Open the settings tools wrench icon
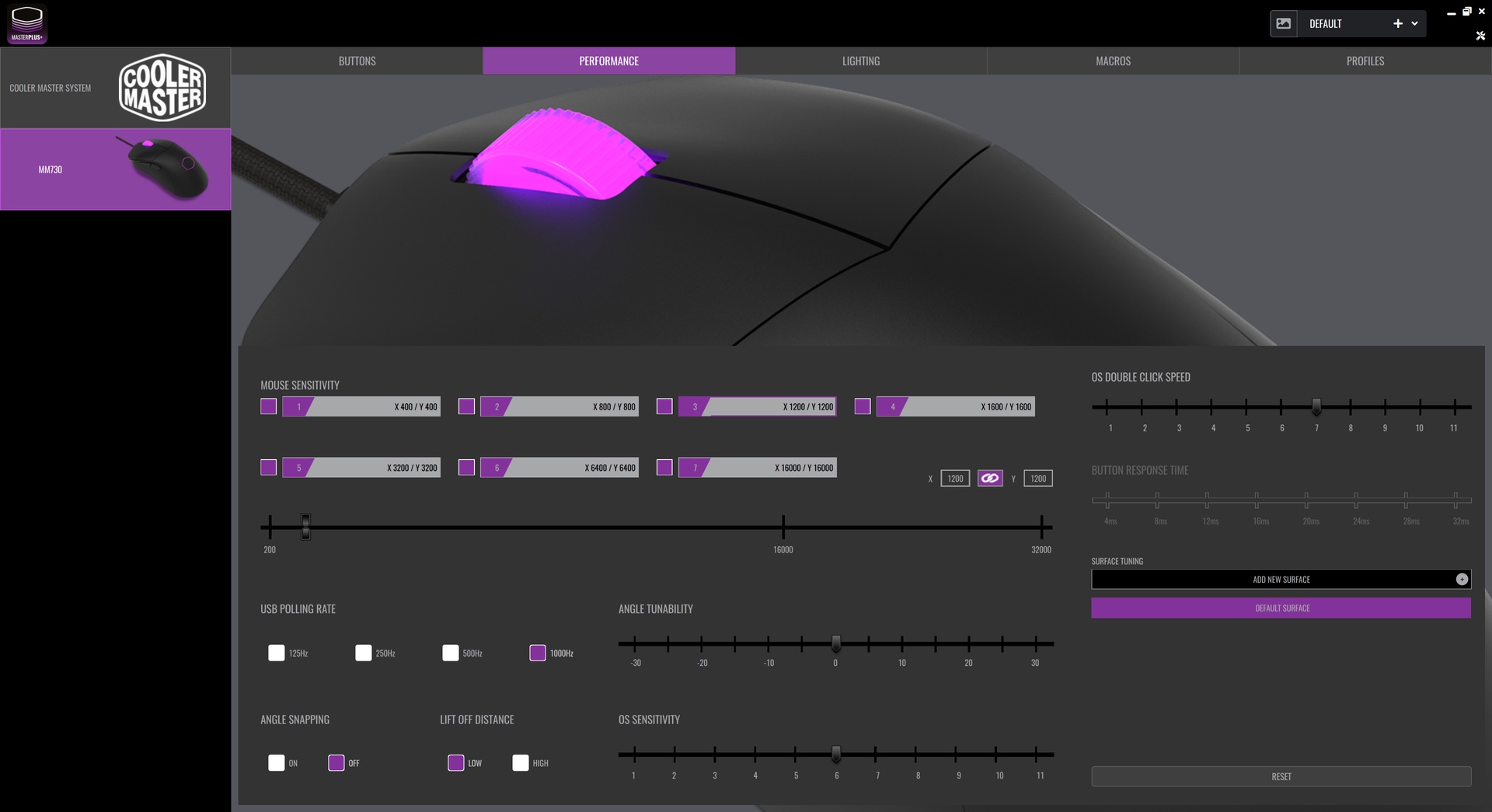The image size is (1492, 812). [x=1480, y=36]
